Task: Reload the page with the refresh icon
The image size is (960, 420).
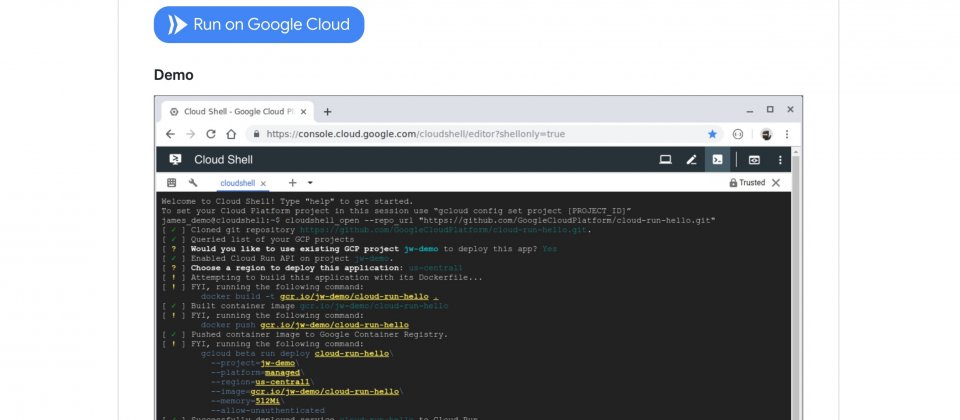Action: (211, 134)
